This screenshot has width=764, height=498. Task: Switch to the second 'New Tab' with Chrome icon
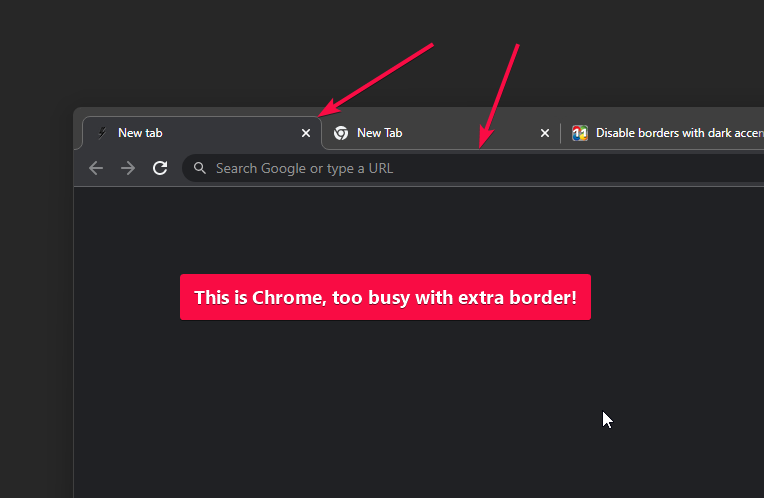pyautogui.click(x=441, y=133)
